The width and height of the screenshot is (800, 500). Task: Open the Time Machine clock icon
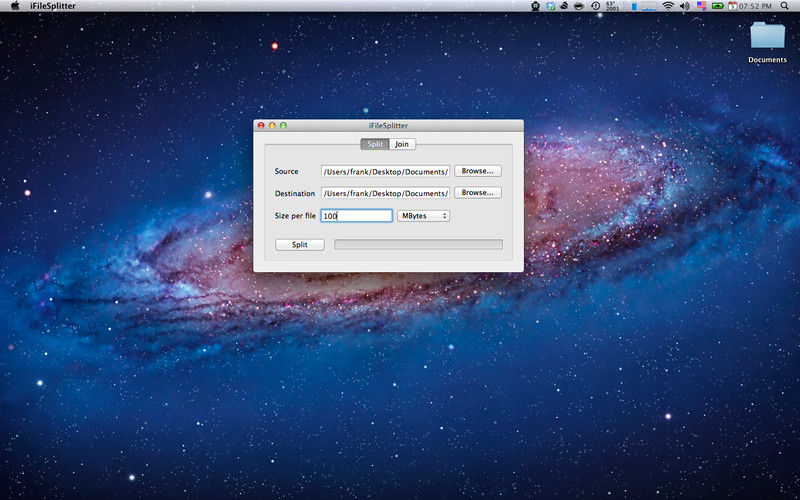tap(595, 6)
